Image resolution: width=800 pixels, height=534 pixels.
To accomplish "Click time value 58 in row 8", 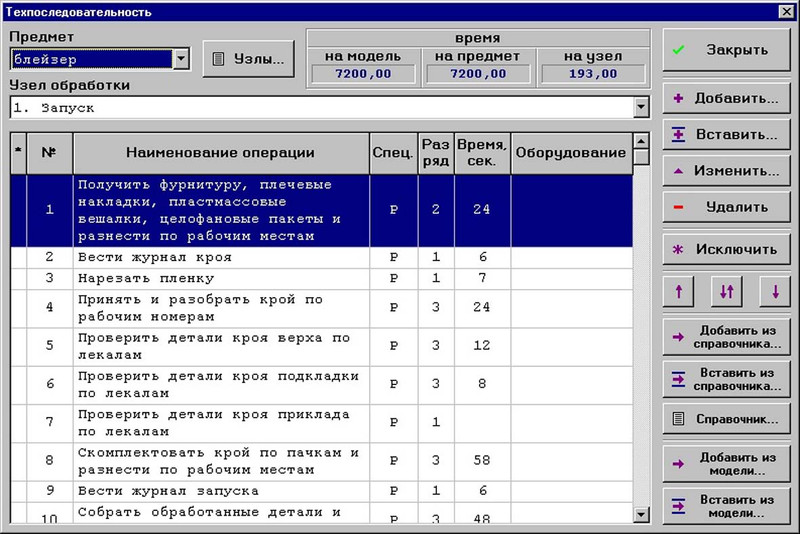I will [482, 461].
